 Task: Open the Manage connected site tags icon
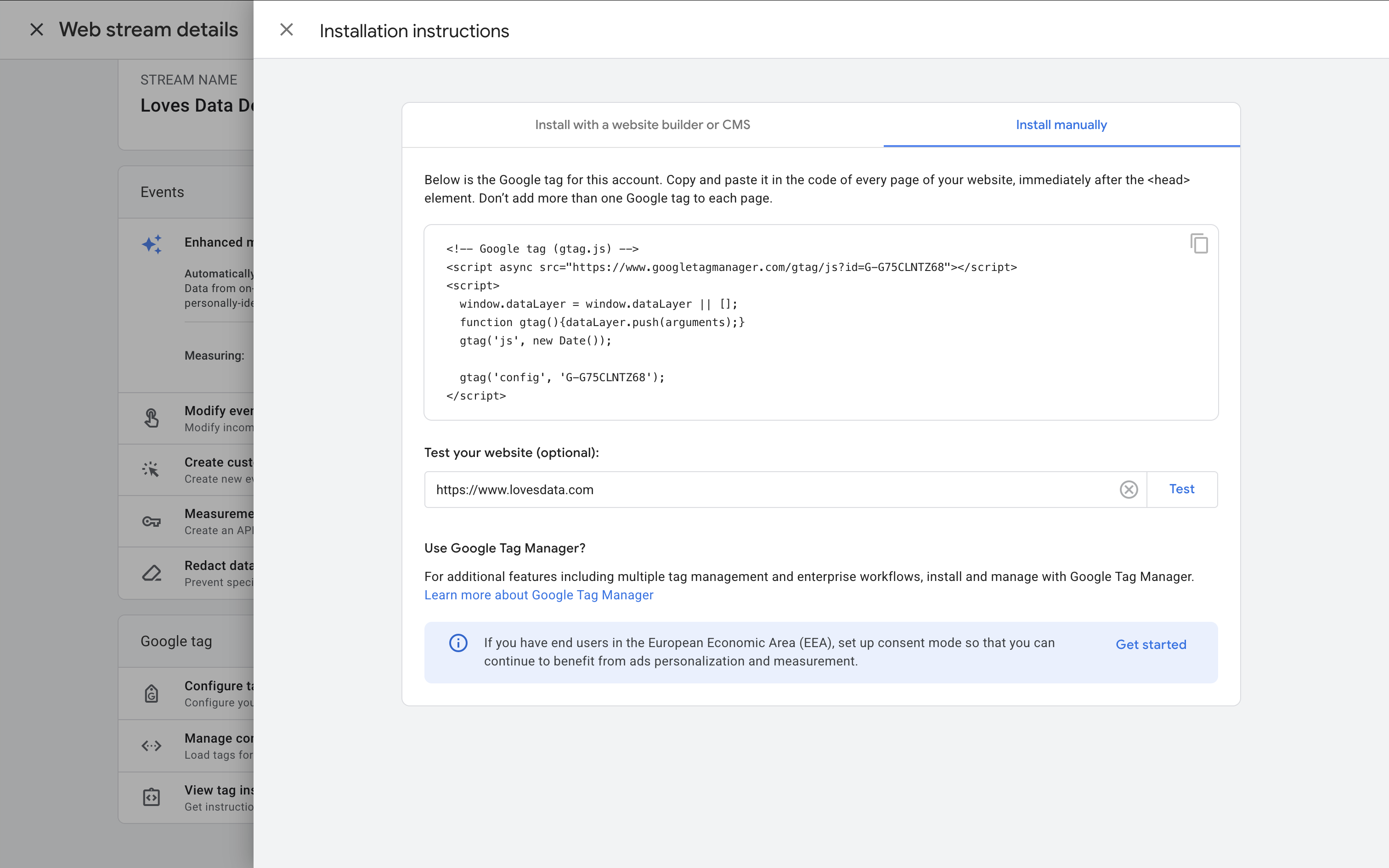pyautogui.click(x=151, y=746)
